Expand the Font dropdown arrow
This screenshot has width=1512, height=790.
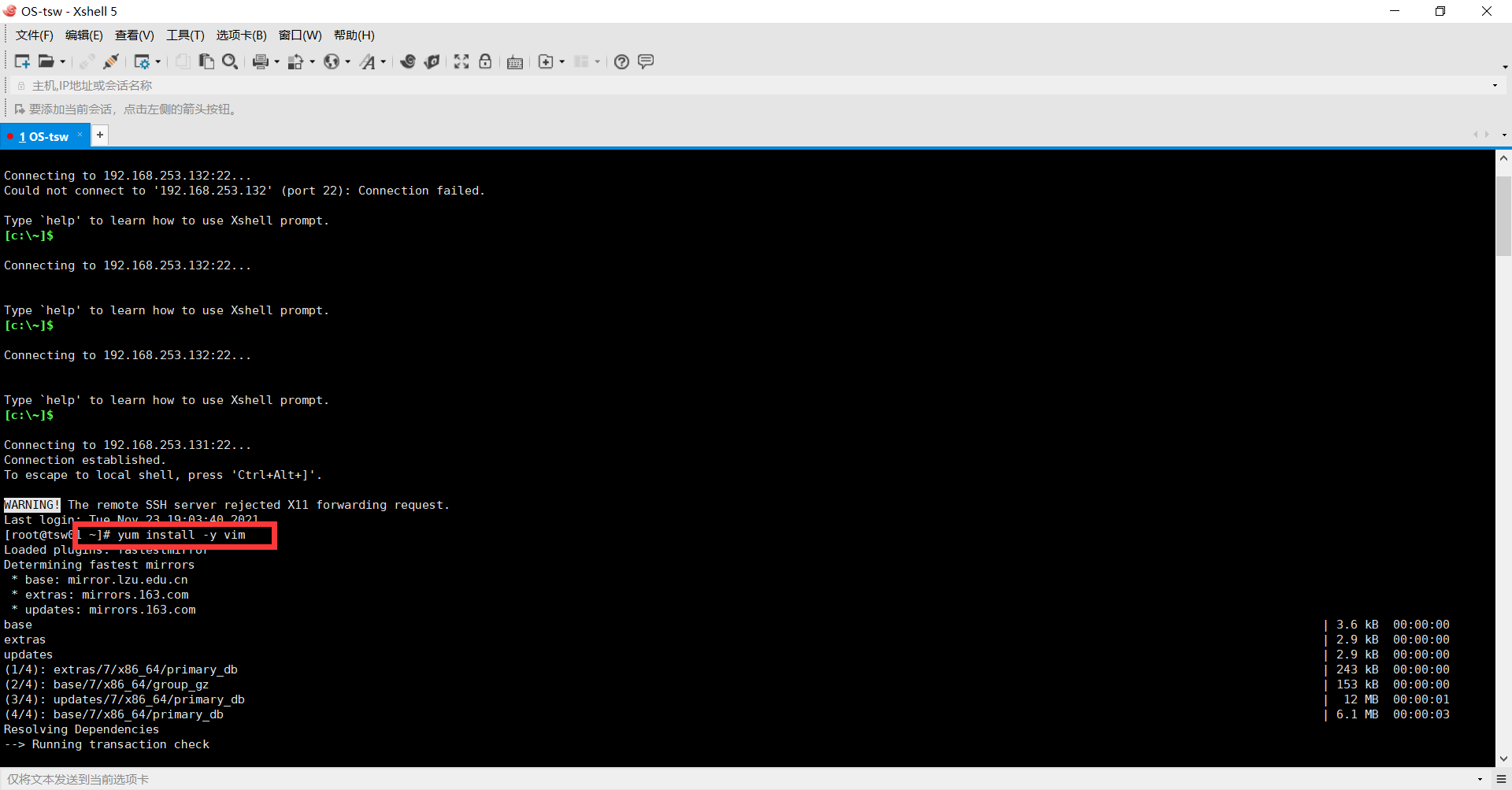click(x=384, y=61)
